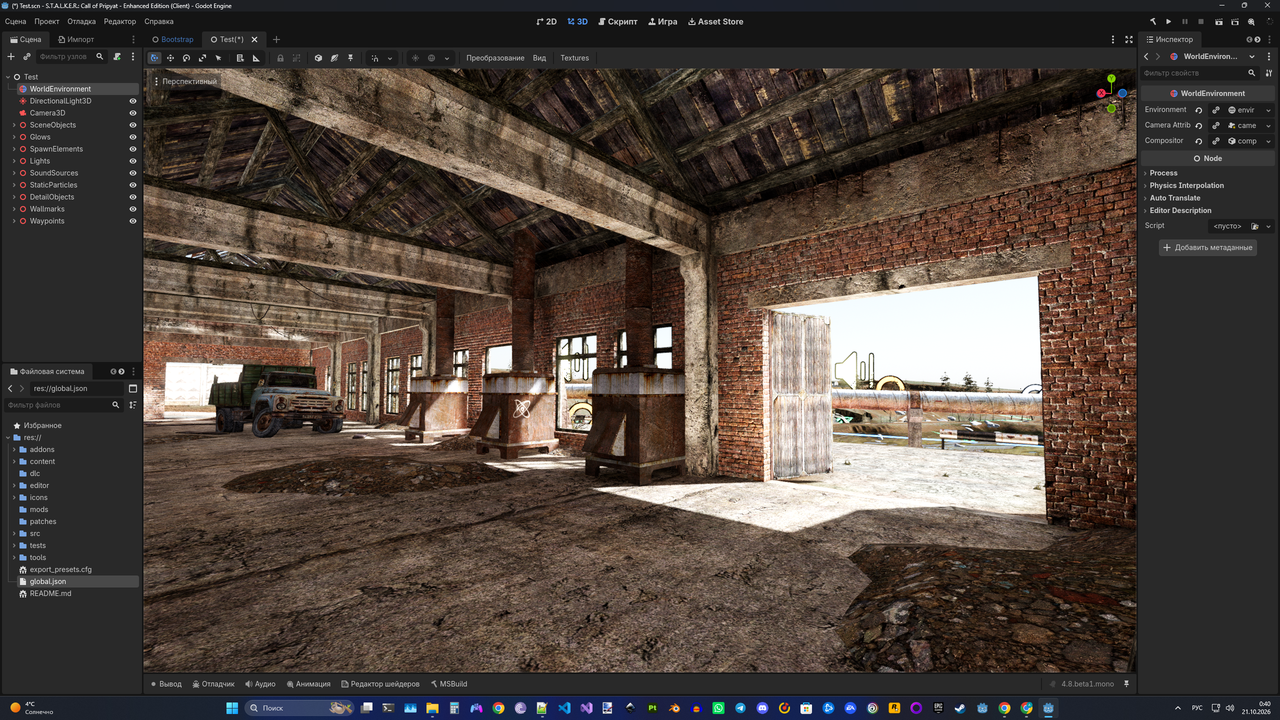Select the Scale mode tool
This screenshot has height=720, width=1280.
202,58
